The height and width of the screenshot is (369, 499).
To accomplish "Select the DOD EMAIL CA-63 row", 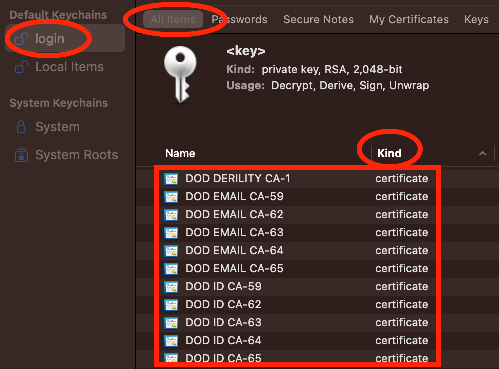I will tap(296, 232).
